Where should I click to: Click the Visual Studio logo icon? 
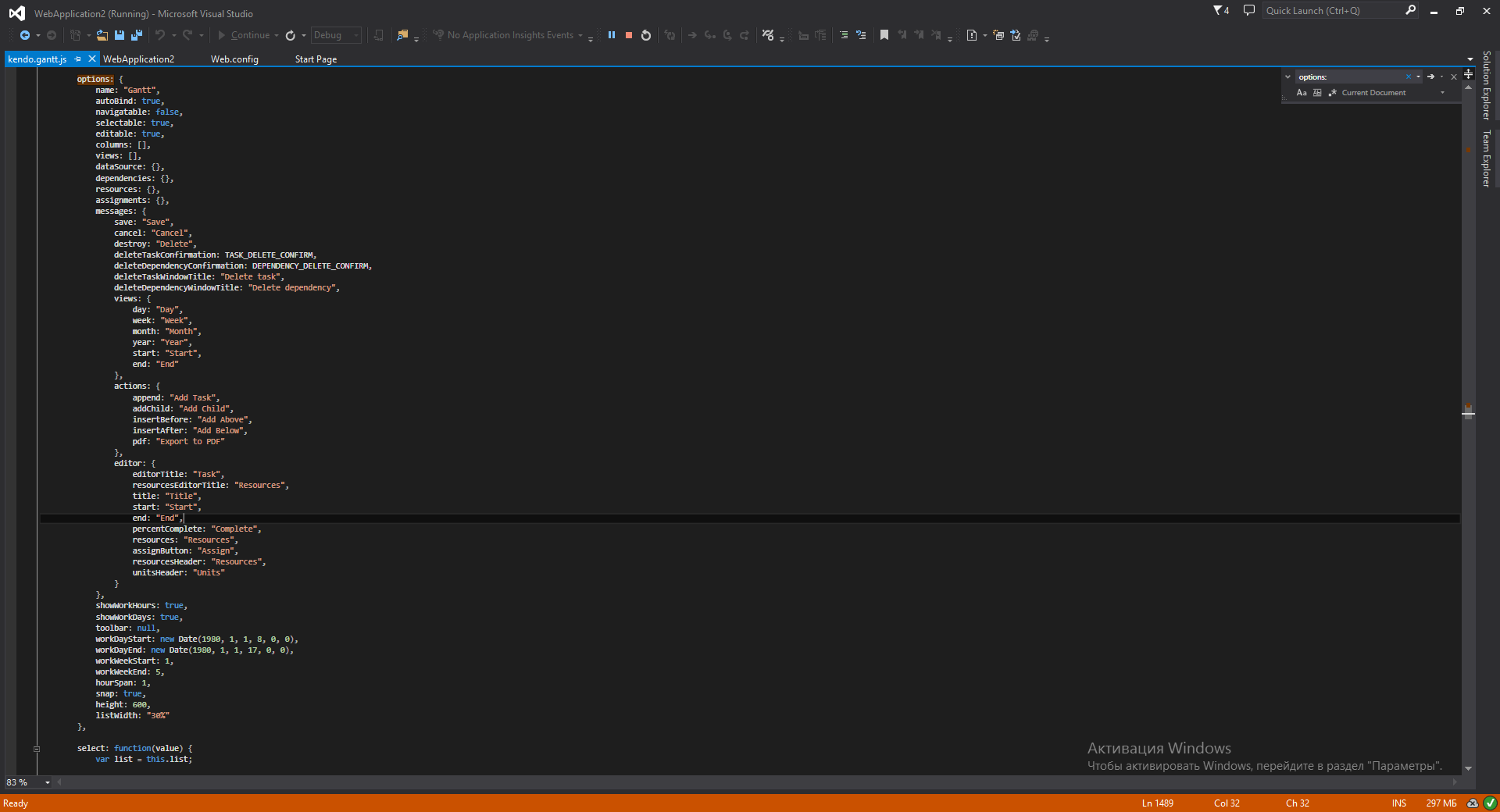coord(16,13)
